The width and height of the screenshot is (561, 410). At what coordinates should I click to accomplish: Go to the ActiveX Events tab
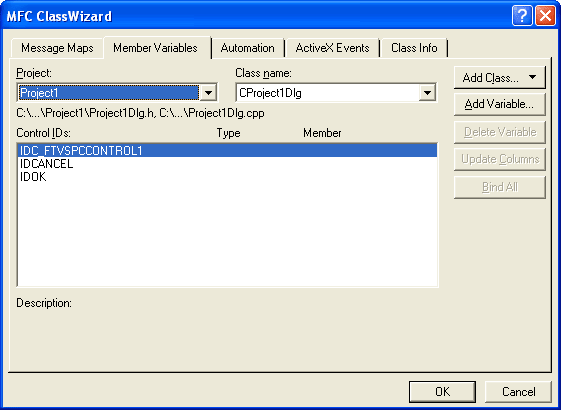coord(332,48)
